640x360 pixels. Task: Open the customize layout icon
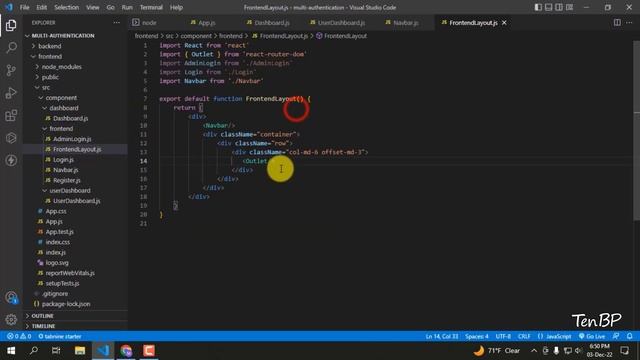click(x=569, y=7)
